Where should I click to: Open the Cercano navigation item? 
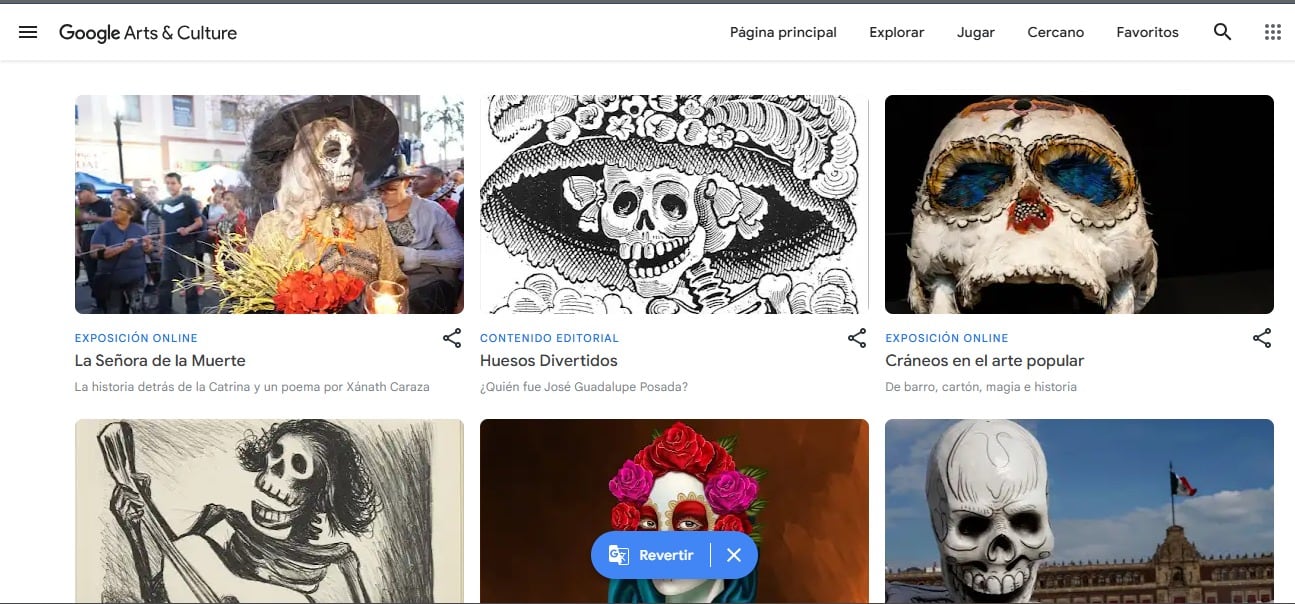point(1055,32)
